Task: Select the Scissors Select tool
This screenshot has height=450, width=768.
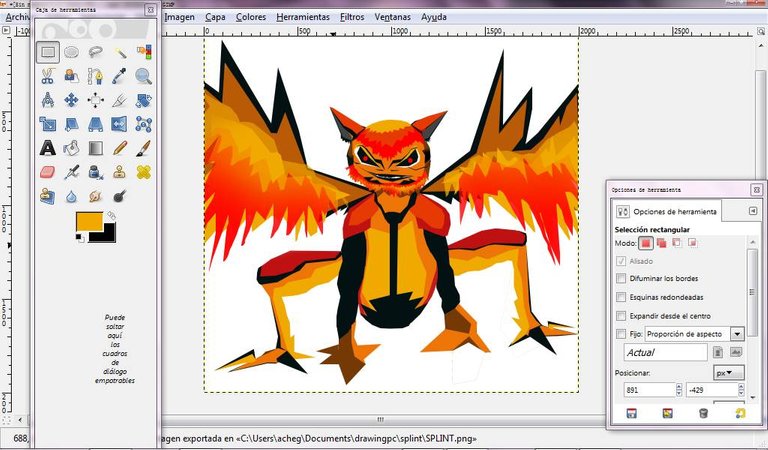Action: (x=48, y=76)
